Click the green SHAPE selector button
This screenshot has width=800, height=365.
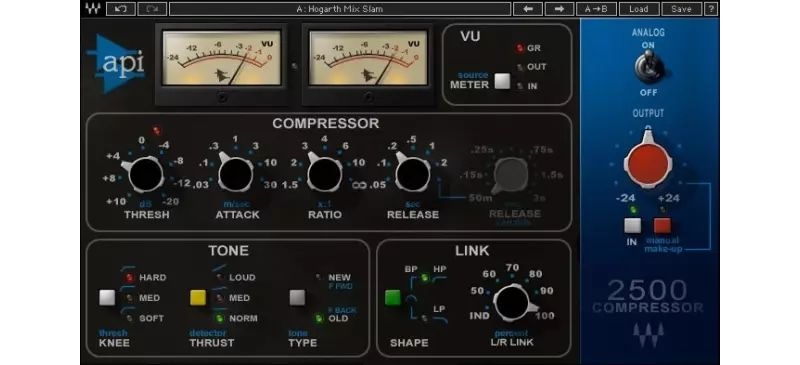(x=393, y=298)
